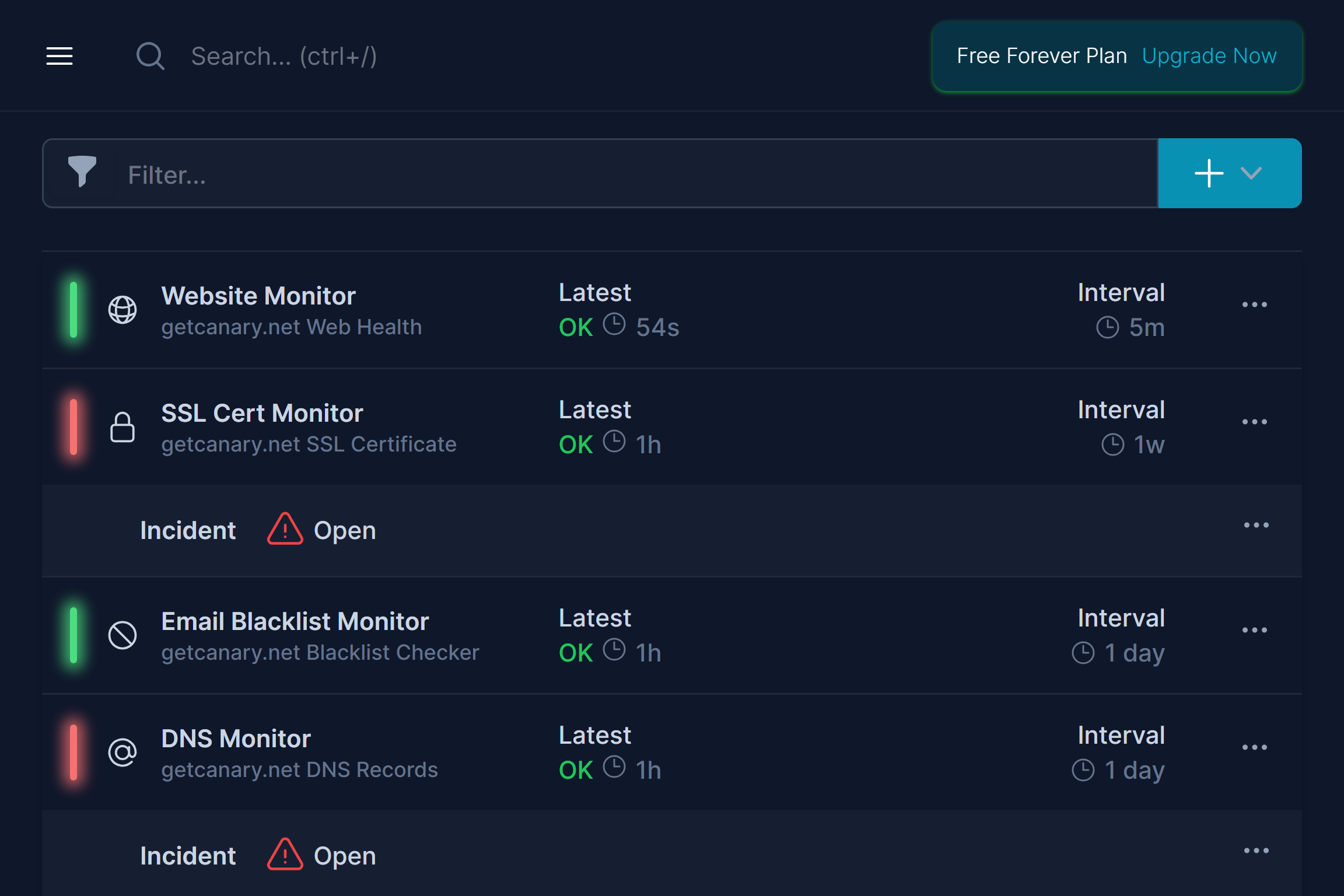
Task: Open the hamburger navigation menu
Action: click(60, 56)
